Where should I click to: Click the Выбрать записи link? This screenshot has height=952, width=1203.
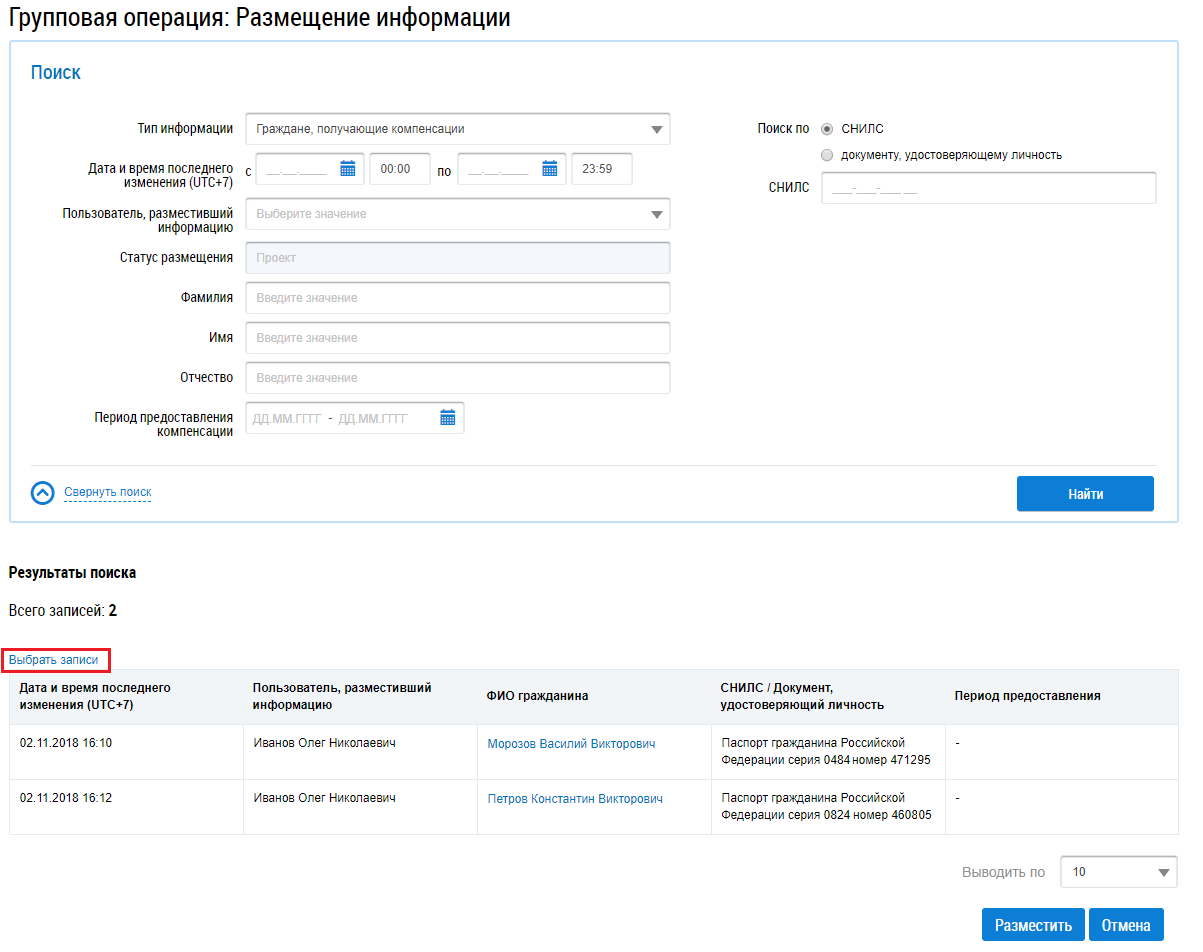click(54, 660)
